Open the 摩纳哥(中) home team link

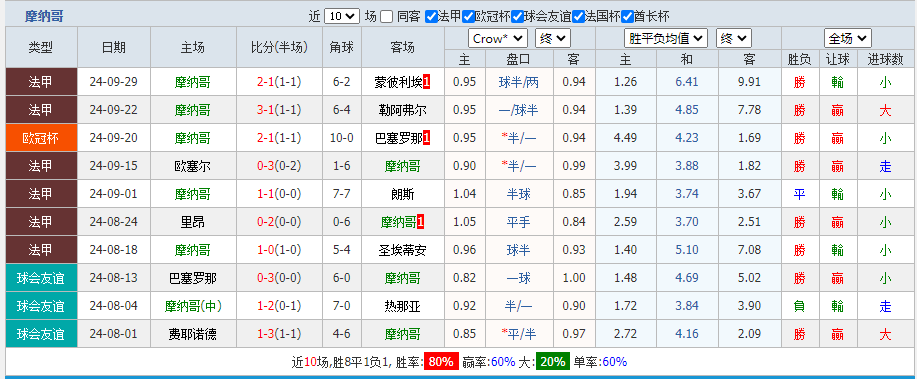click(193, 305)
